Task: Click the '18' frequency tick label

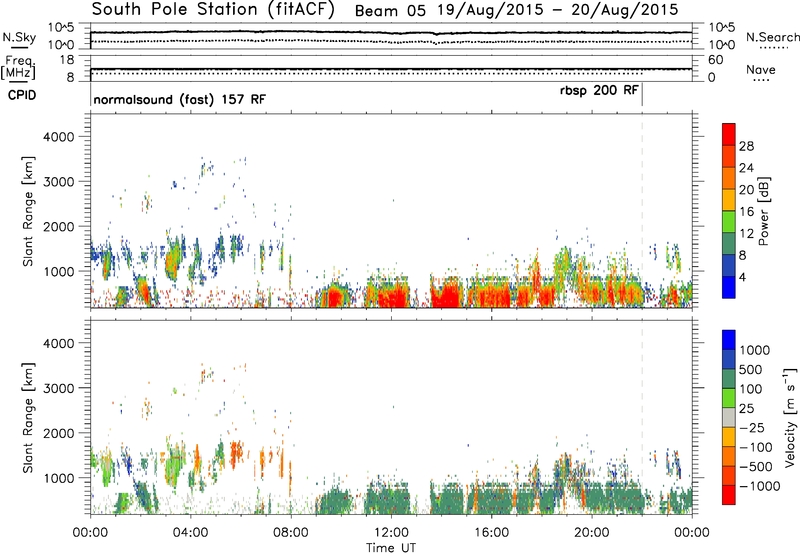Action: pyautogui.click(x=66, y=60)
